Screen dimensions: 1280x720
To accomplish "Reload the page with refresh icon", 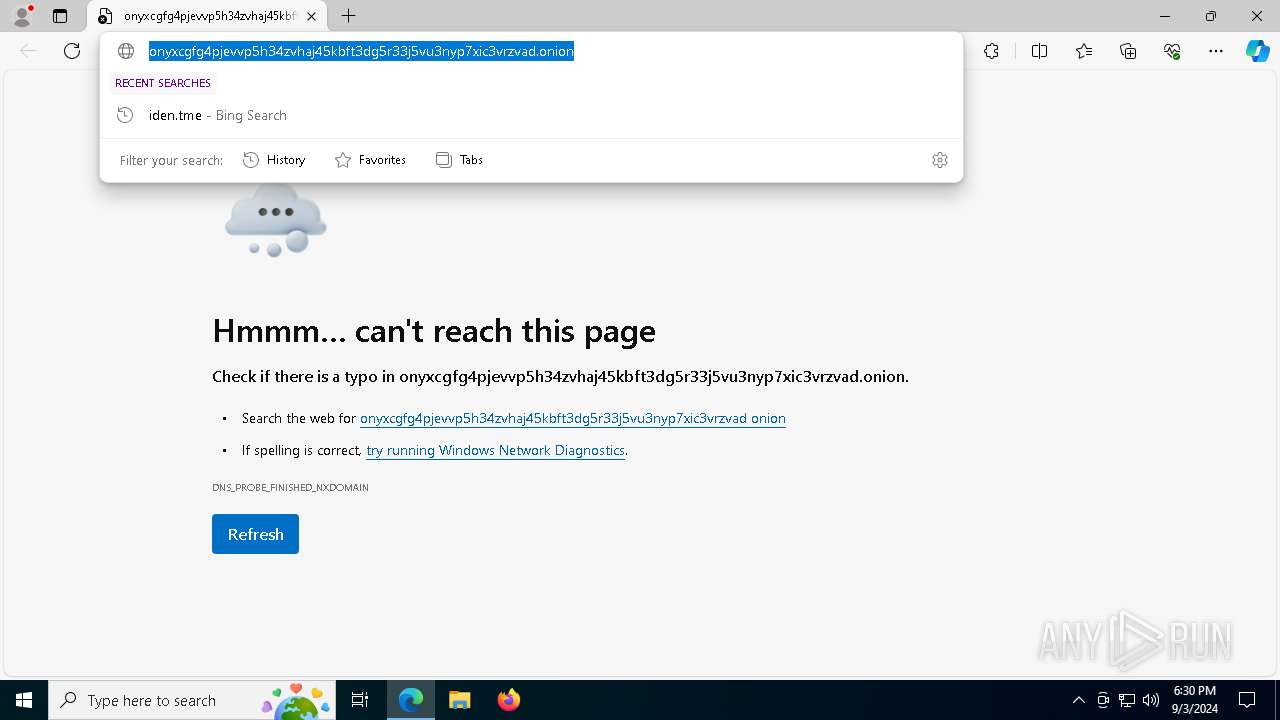I will click(72, 51).
